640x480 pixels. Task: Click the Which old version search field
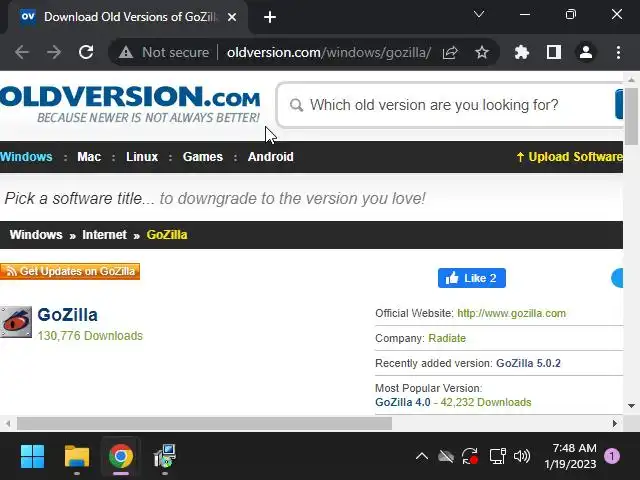pyautogui.click(x=449, y=105)
